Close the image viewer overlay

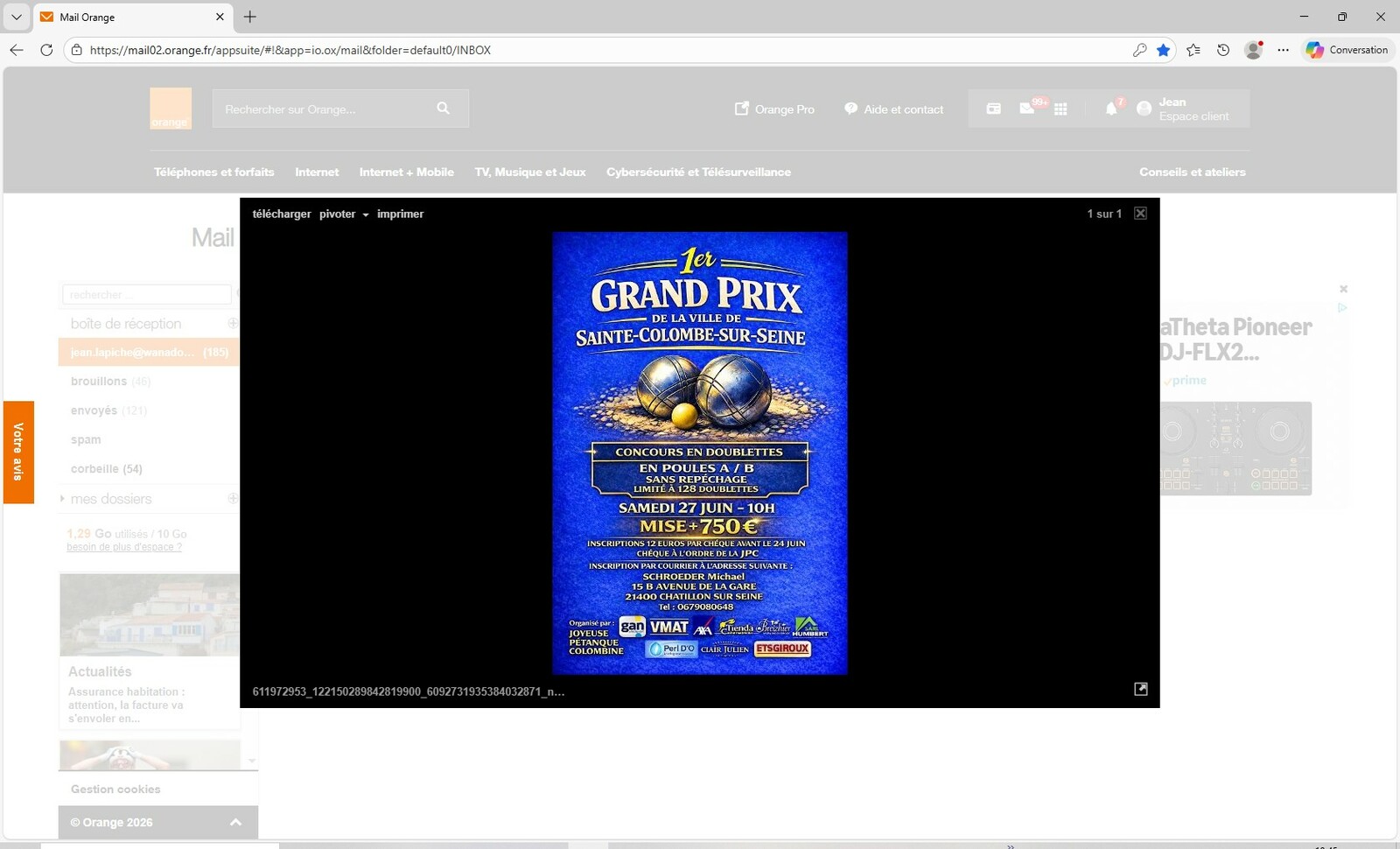(x=1140, y=214)
